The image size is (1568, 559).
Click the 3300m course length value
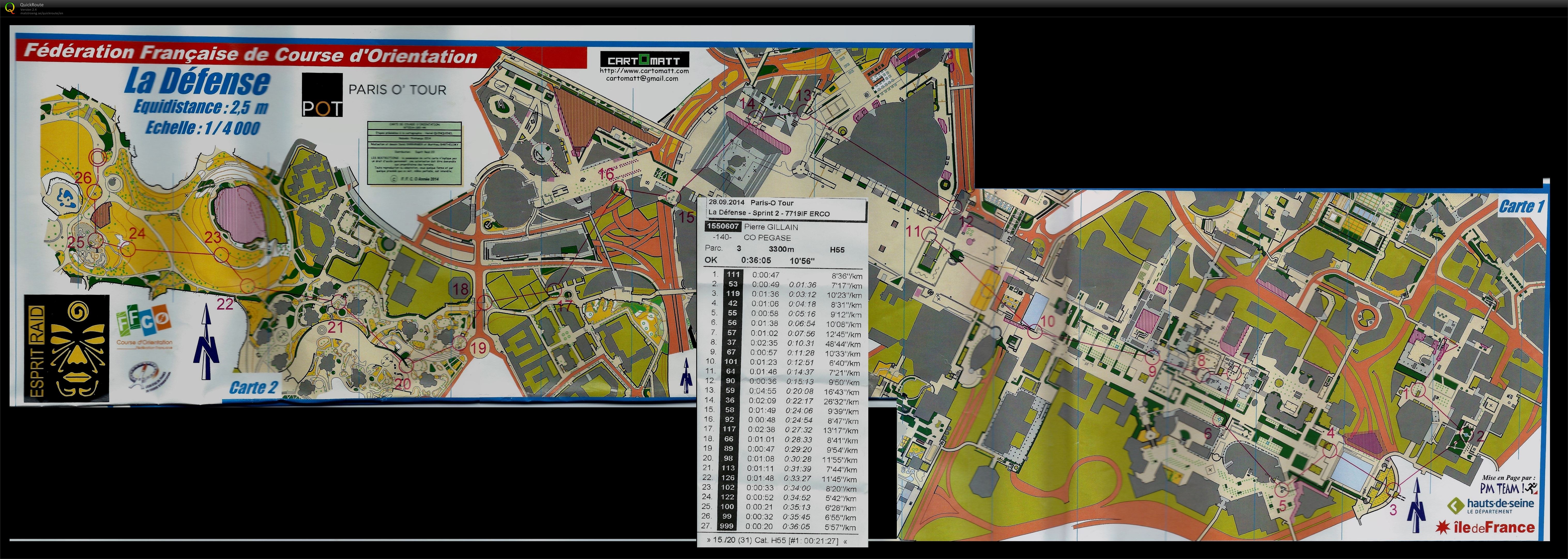tap(781, 249)
